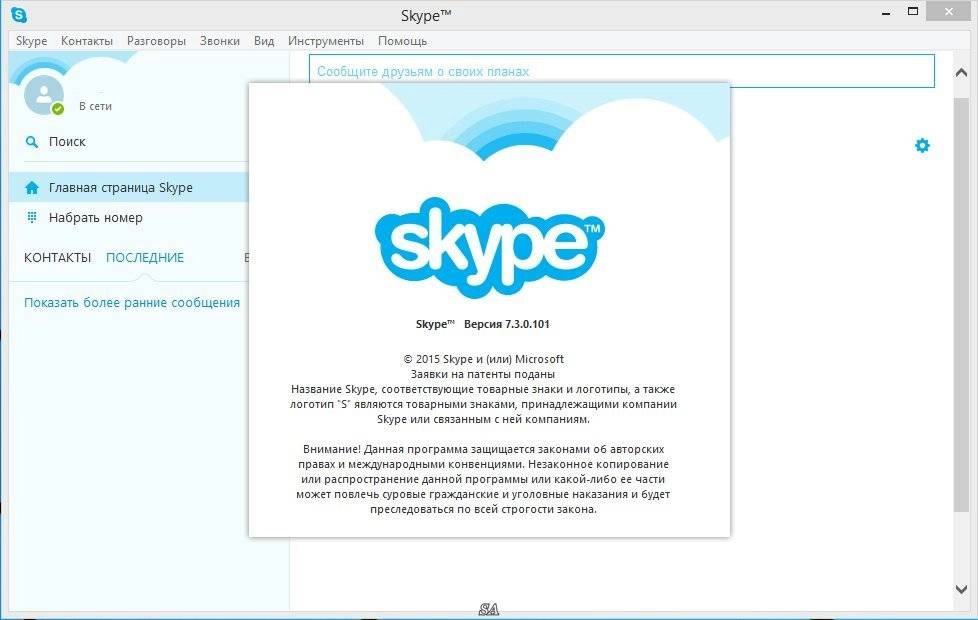Open the Контакты menu
Viewport: 978px width, 620px height.
(x=87, y=41)
